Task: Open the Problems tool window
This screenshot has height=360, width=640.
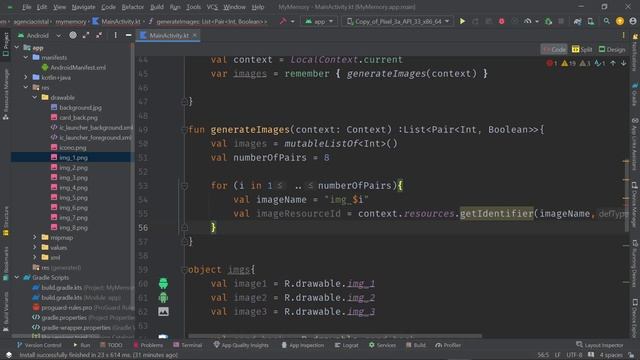Action: click(148, 345)
